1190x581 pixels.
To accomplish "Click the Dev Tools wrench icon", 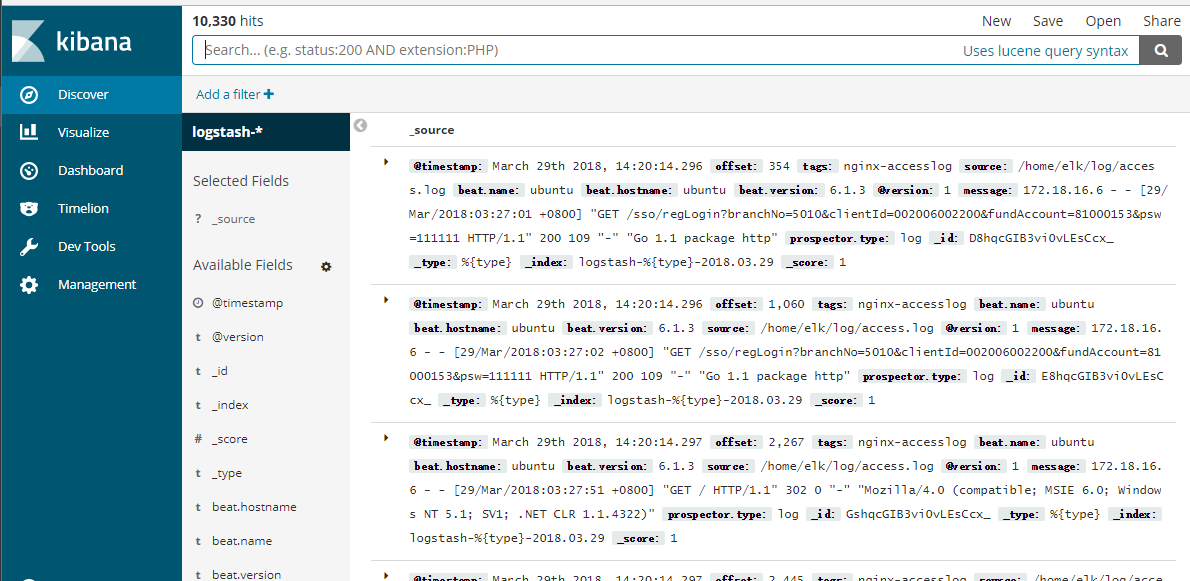I will (28, 247).
